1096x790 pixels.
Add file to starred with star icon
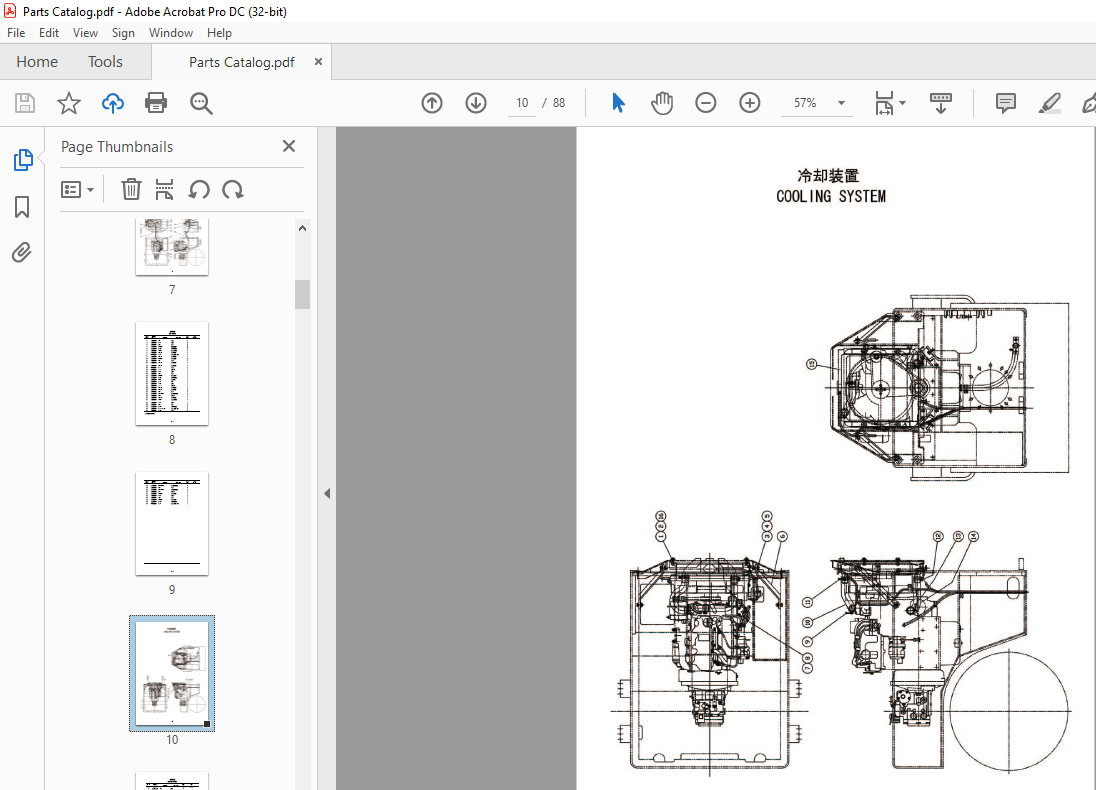coord(68,103)
